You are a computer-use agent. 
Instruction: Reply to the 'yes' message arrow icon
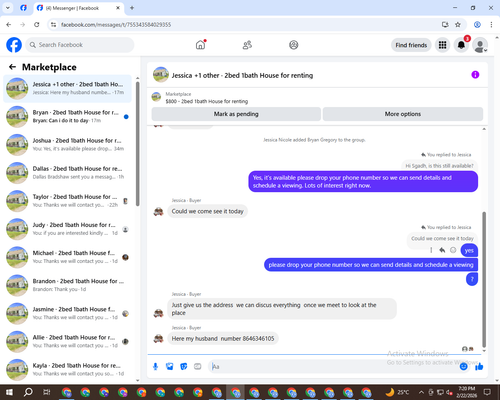442,250
